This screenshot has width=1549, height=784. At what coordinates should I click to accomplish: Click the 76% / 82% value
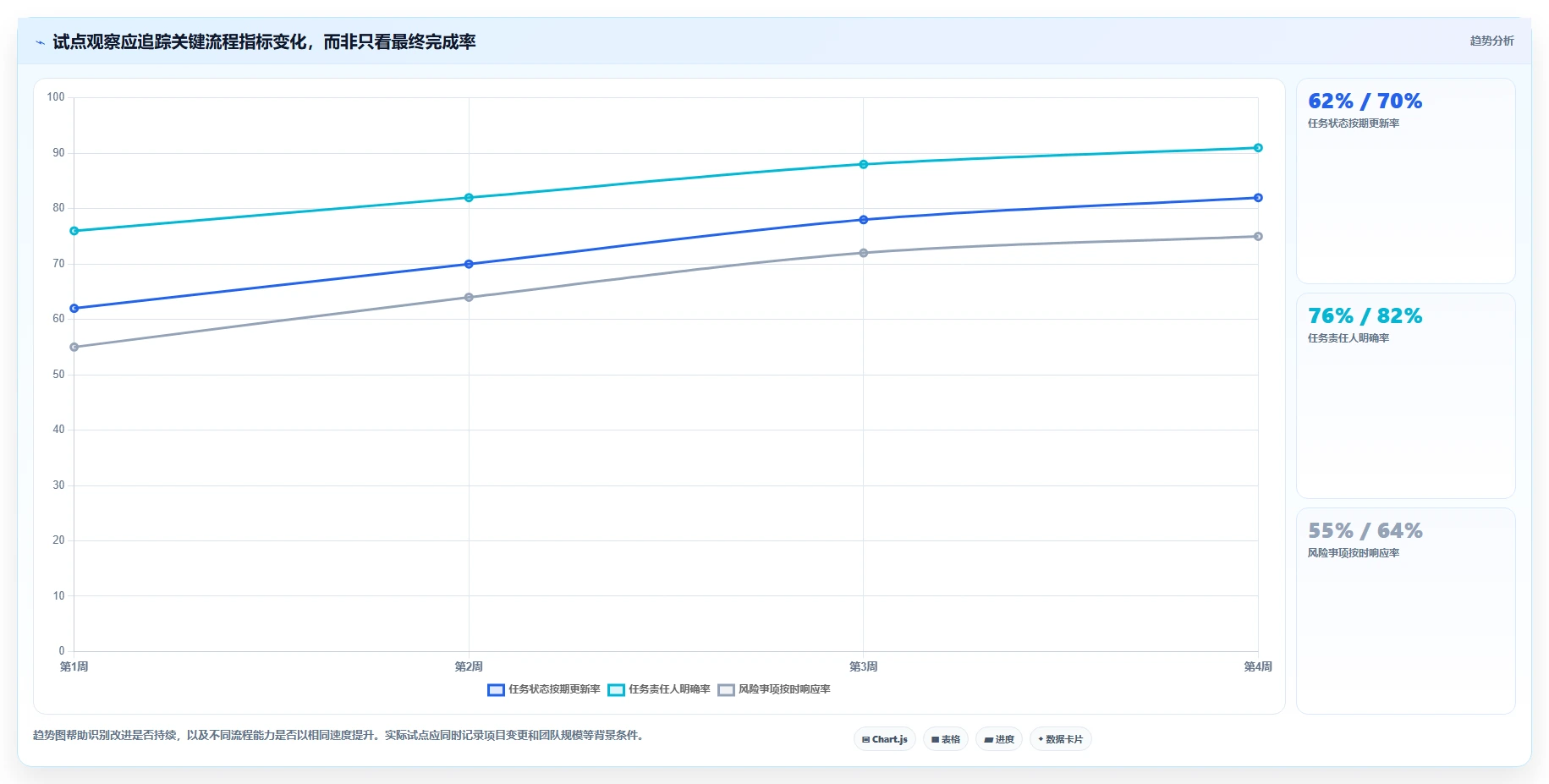pos(1365,316)
